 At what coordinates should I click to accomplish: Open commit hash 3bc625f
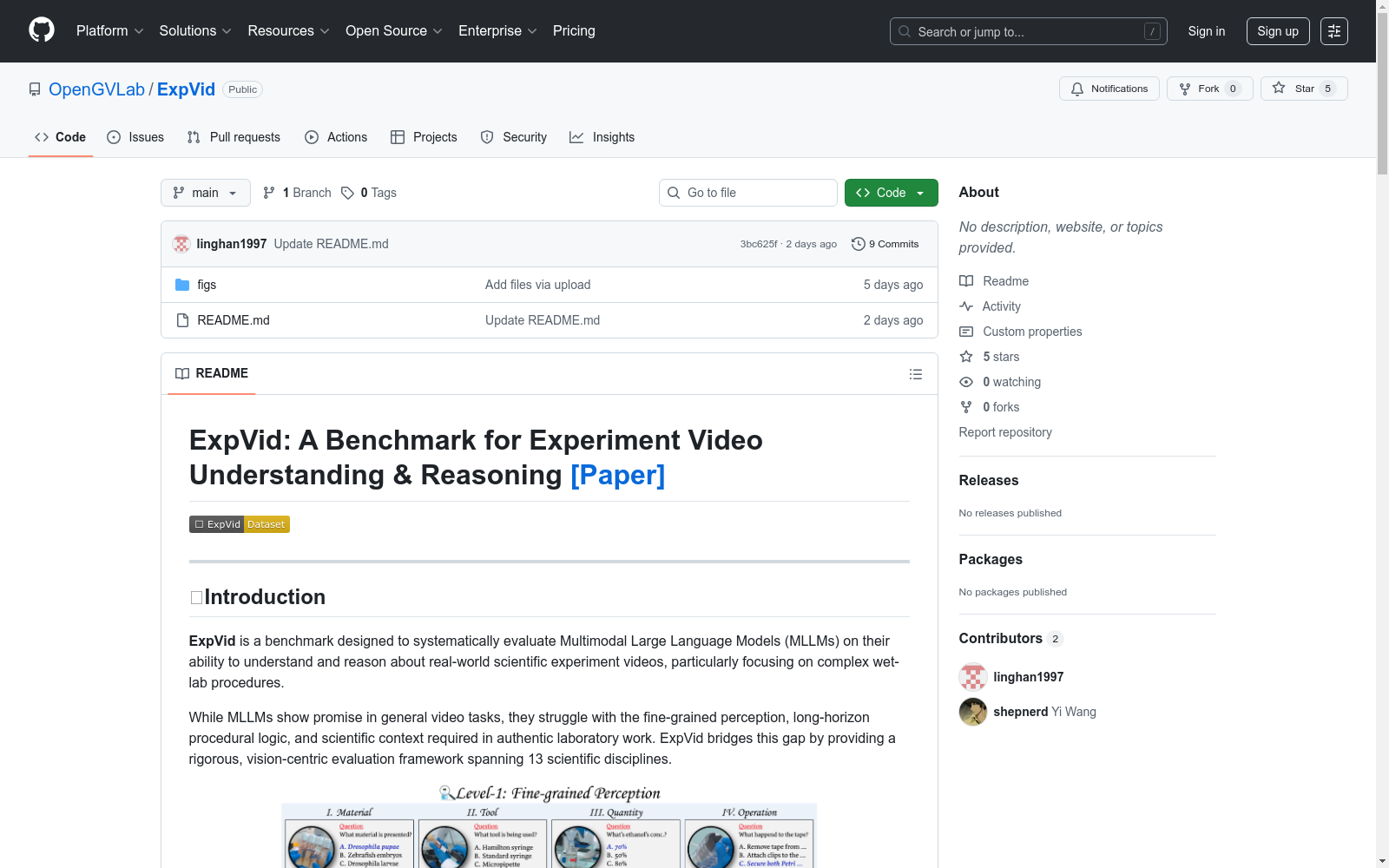[759, 244]
